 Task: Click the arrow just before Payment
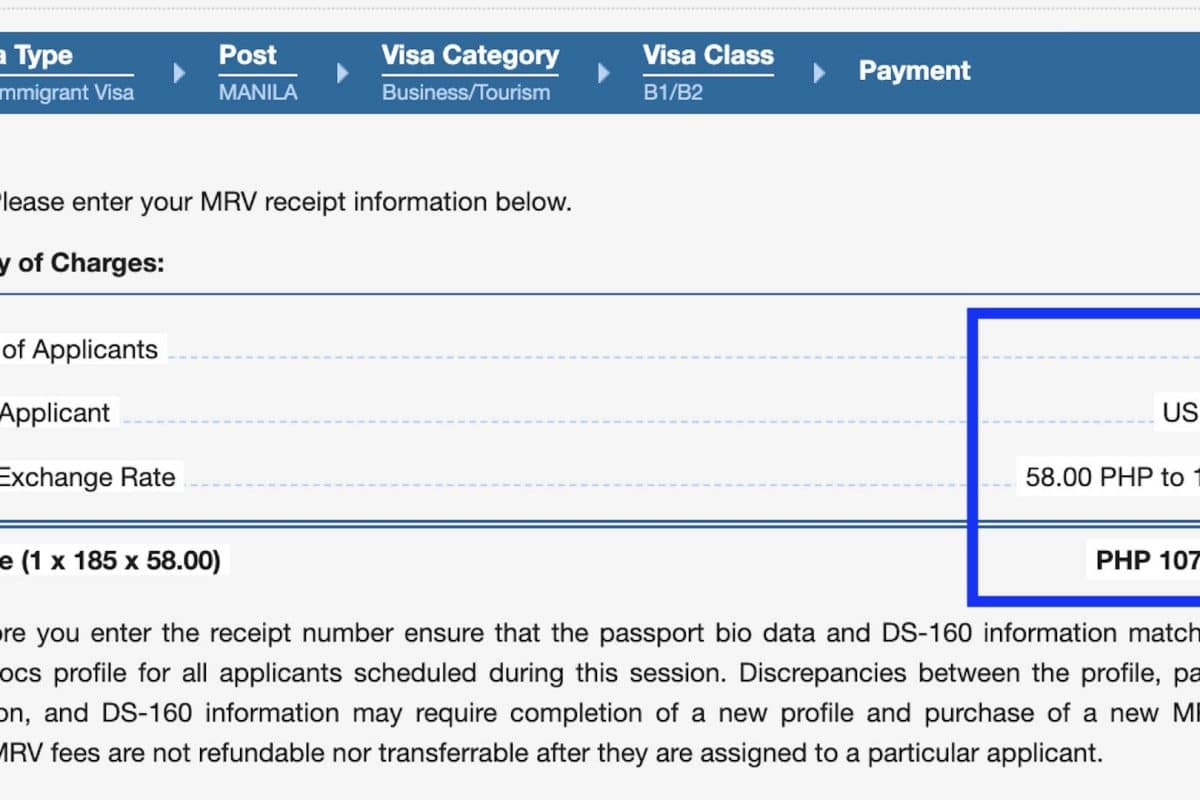click(820, 72)
